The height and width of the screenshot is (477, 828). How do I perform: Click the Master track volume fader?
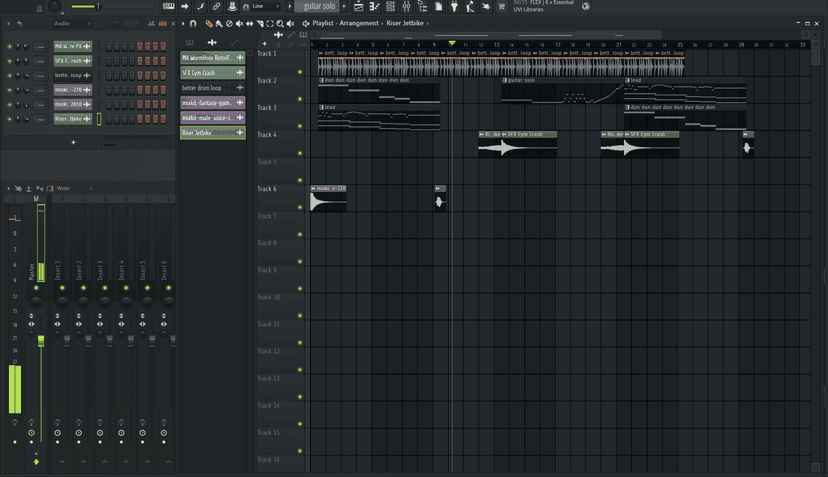41,341
